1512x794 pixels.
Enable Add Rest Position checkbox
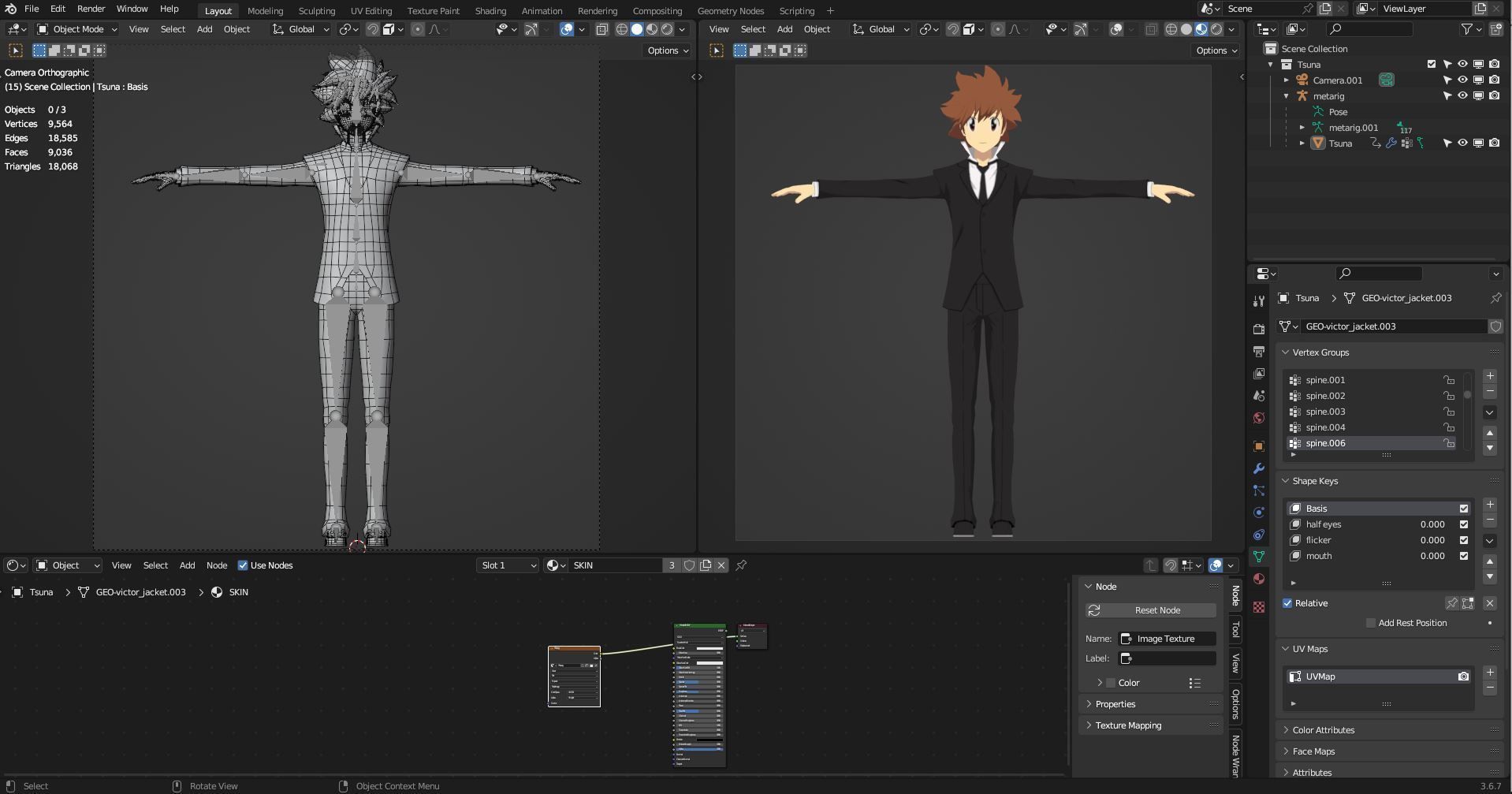1371,623
